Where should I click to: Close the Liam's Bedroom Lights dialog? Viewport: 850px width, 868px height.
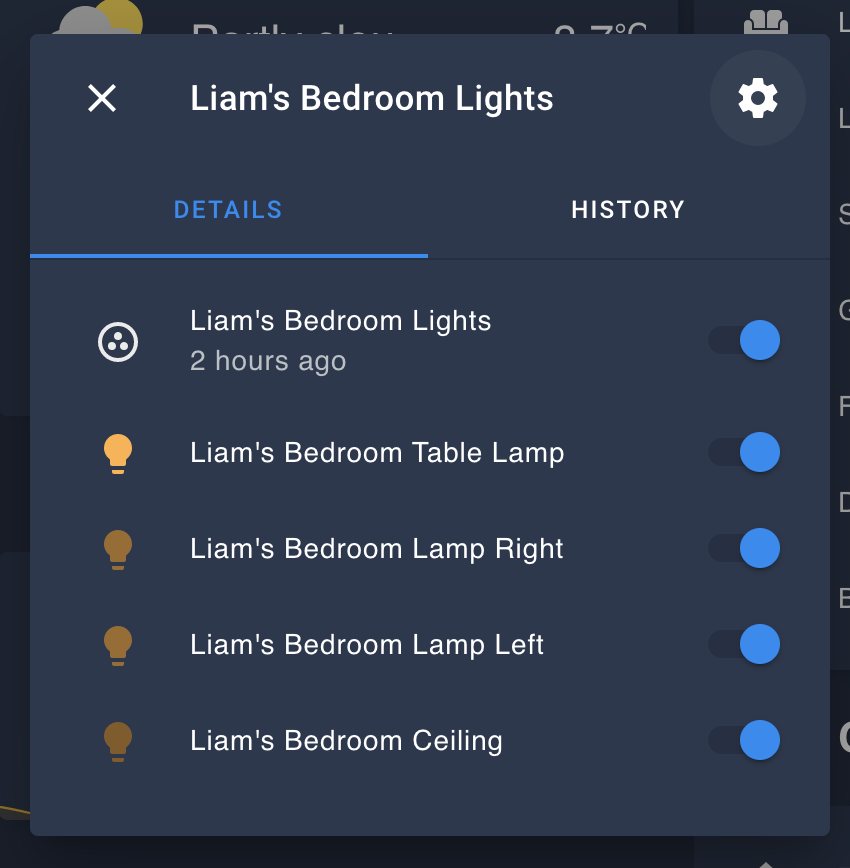[x=102, y=98]
